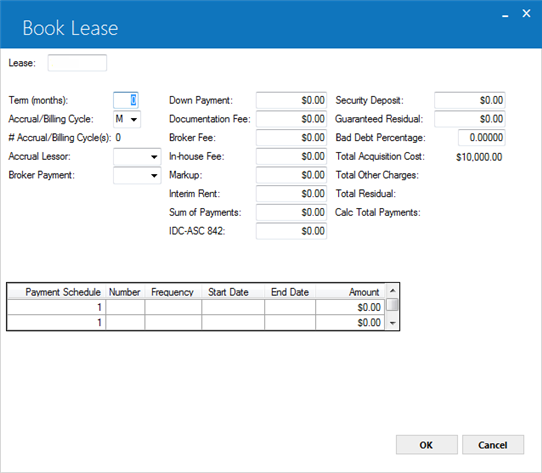Image resolution: width=542 pixels, height=473 pixels.
Task: Select the first row Amount cell
Action: 350,307
